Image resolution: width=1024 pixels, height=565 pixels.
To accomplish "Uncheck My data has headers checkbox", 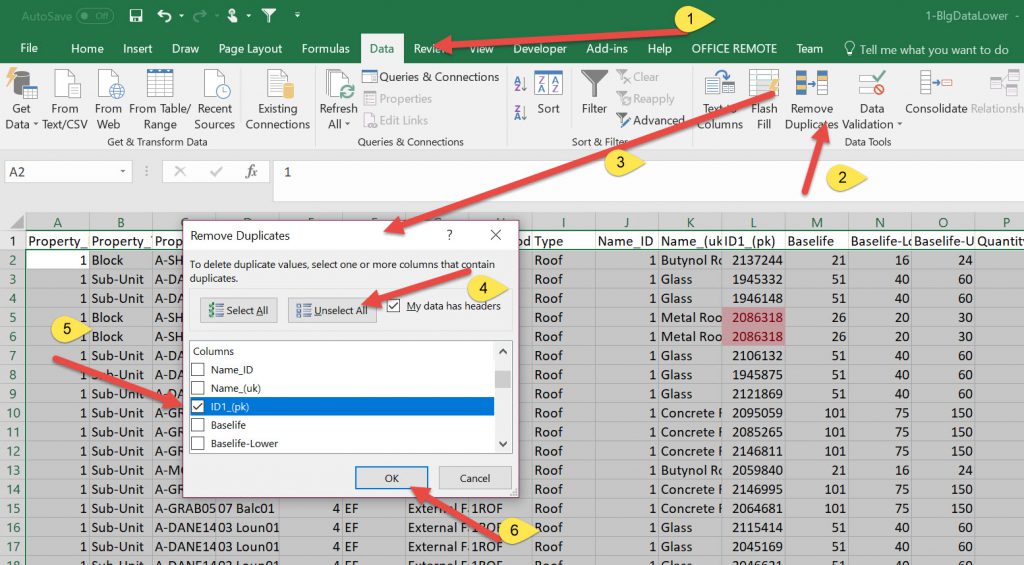I will [393, 306].
